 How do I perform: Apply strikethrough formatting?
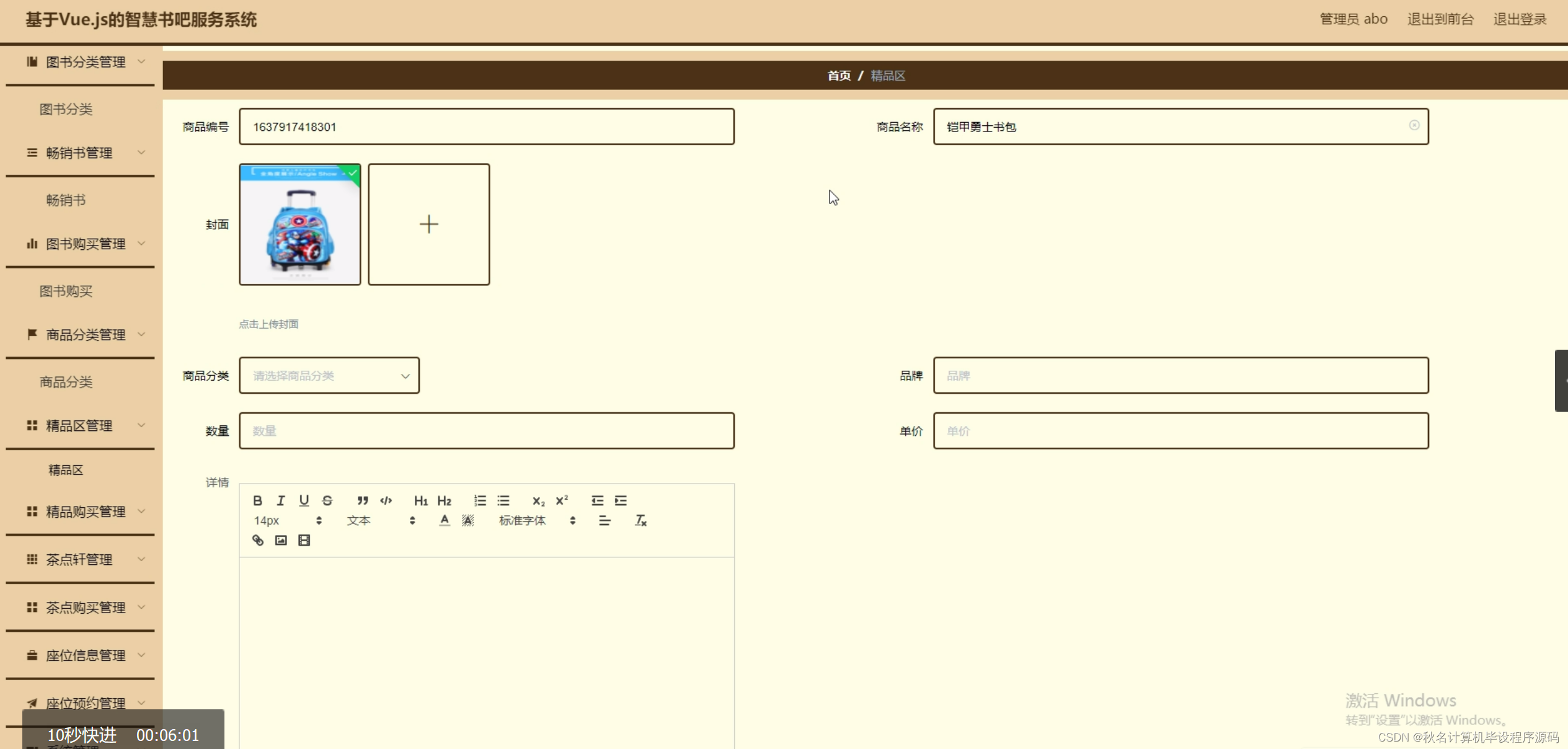[327, 500]
